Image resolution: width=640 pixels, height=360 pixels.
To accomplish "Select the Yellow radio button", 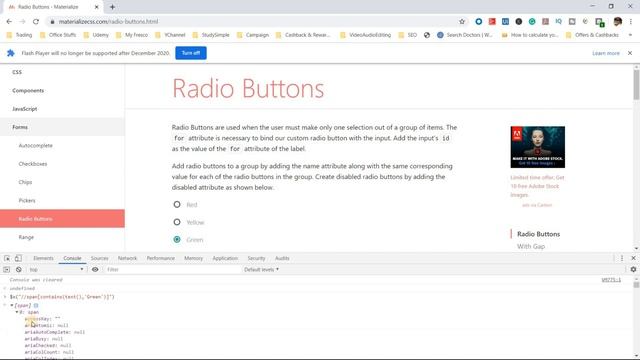I will click(x=177, y=222).
